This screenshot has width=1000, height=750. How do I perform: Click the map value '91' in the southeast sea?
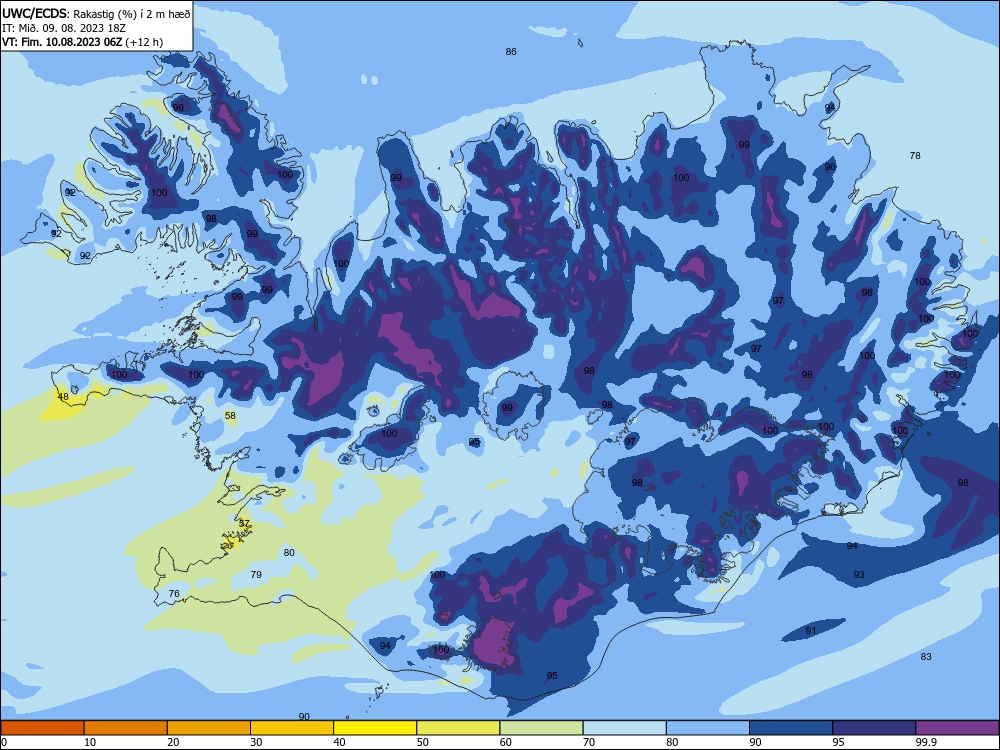point(811,631)
